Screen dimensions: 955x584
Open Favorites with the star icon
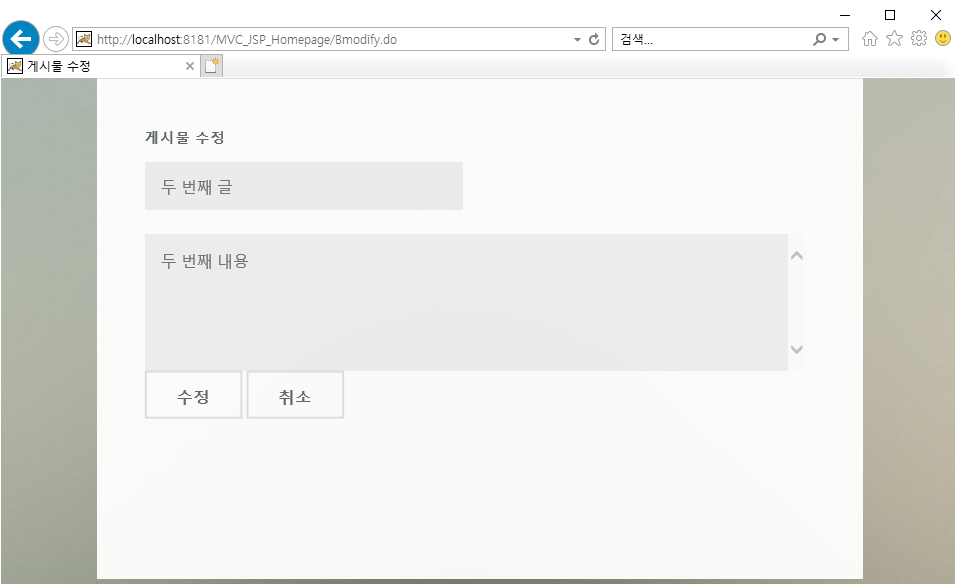pyautogui.click(x=893, y=38)
